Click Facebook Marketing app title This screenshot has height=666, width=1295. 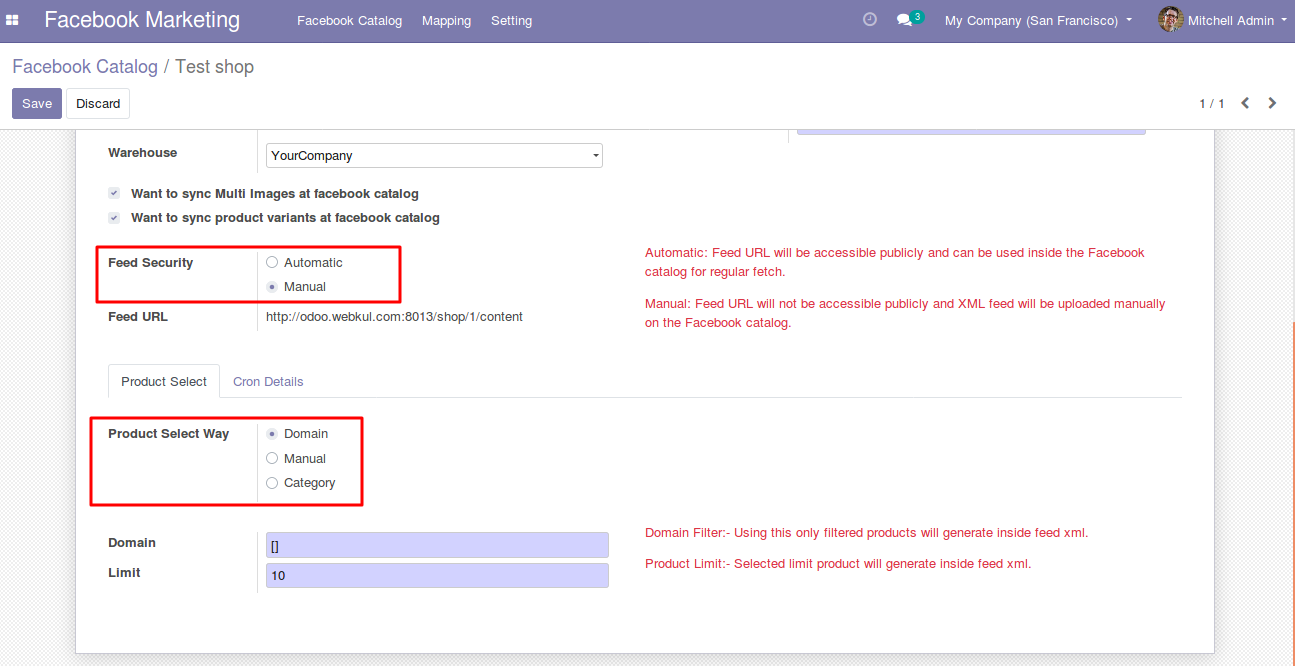(x=142, y=19)
